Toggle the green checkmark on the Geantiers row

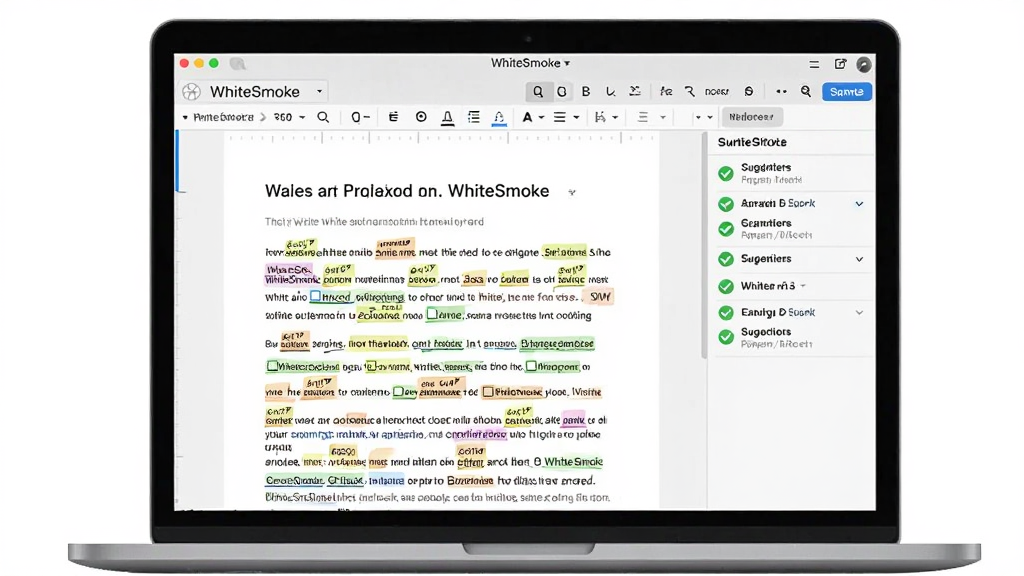point(726,229)
